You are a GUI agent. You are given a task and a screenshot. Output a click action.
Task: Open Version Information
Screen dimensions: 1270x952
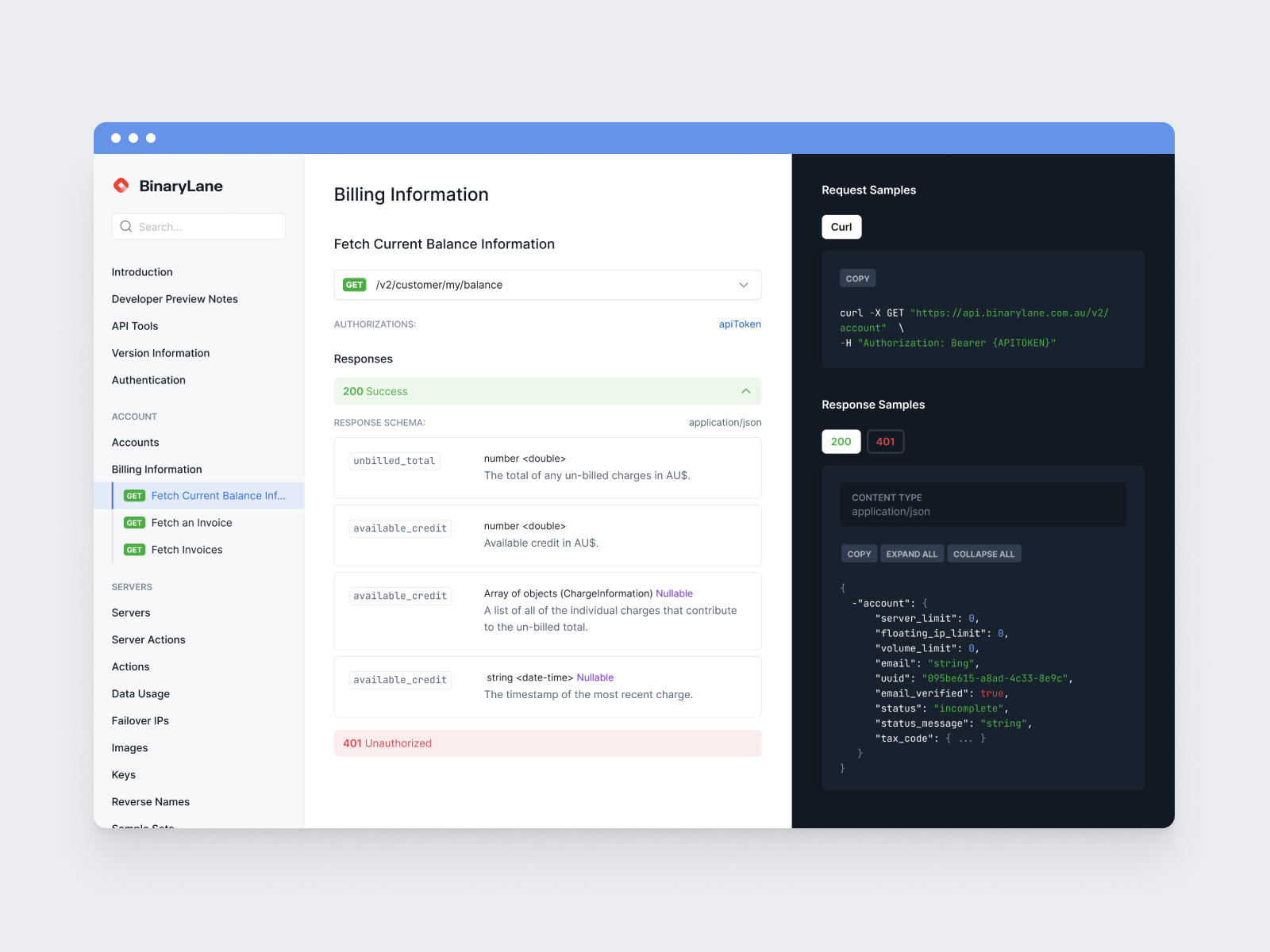160,353
